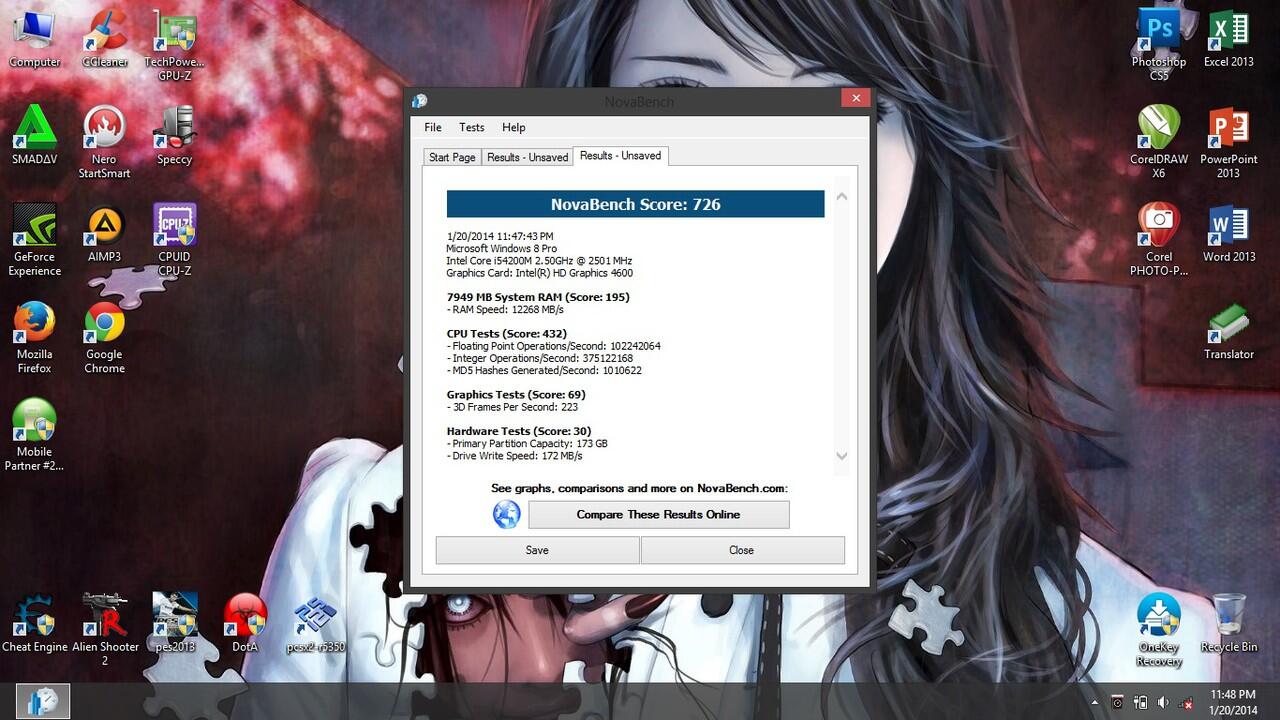
Task: Switch to the Start Page tab
Action: [x=451, y=156]
